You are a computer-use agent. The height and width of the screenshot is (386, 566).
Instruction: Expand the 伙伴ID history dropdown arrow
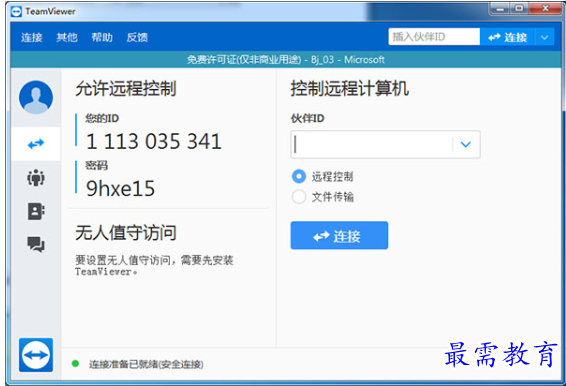point(466,144)
